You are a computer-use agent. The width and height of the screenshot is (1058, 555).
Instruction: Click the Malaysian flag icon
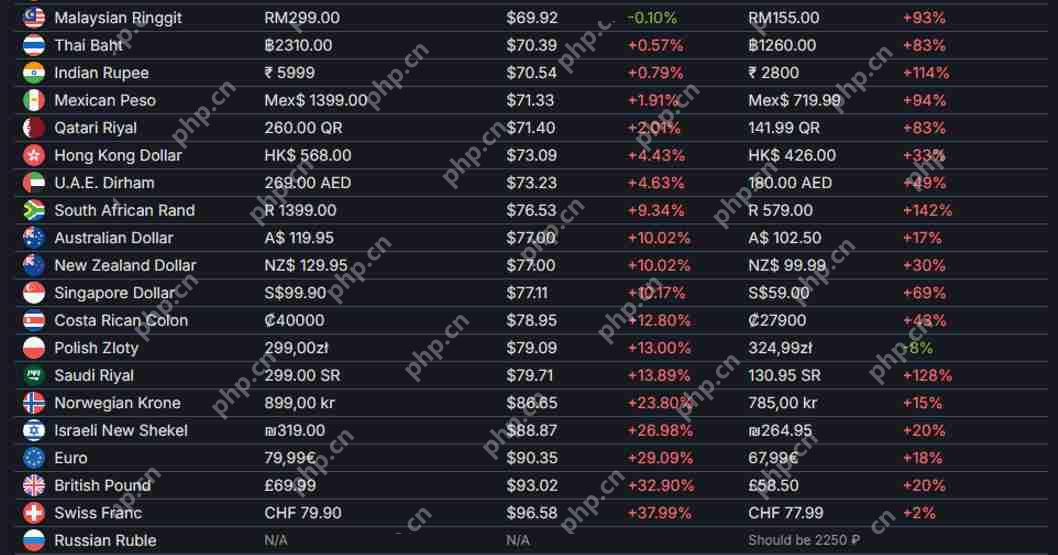click(x=34, y=18)
